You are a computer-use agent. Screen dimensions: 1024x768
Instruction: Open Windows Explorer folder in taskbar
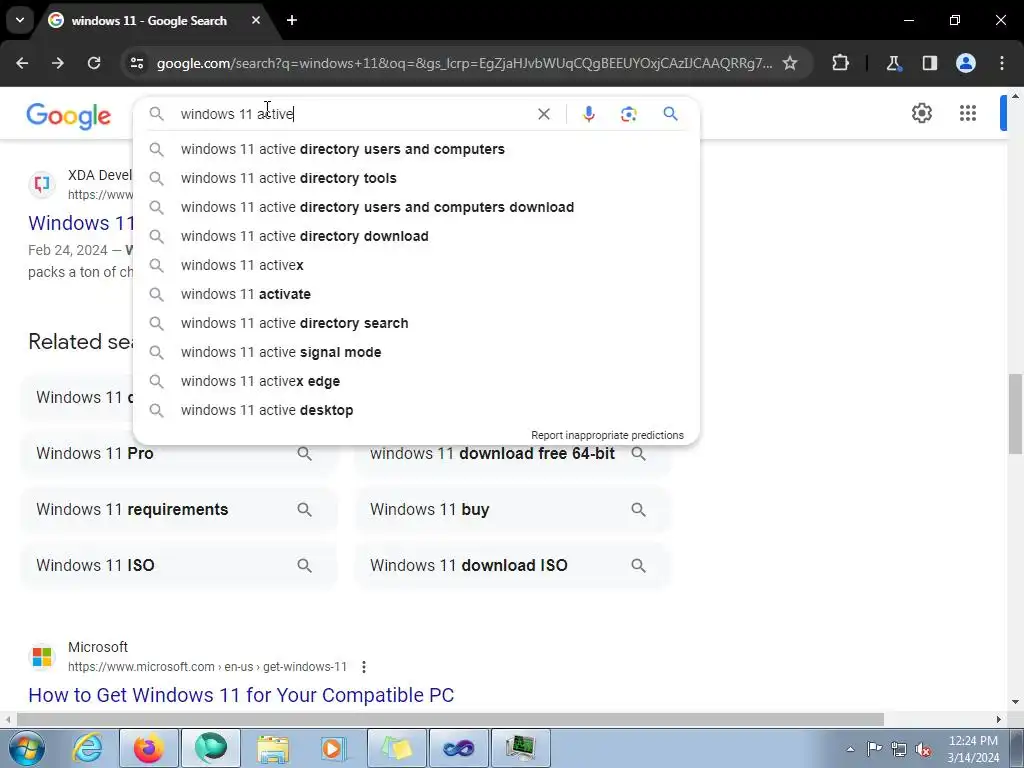pos(273,748)
